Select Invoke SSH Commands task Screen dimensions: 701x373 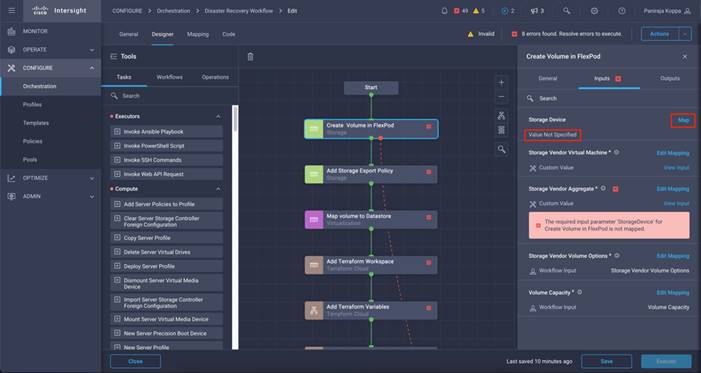click(166, 160)
